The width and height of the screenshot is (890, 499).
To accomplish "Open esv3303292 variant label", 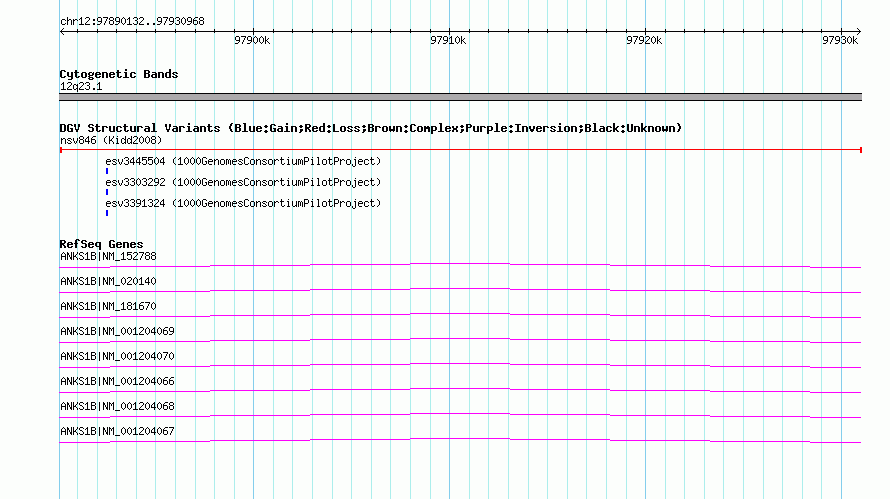I will [243, 182].
